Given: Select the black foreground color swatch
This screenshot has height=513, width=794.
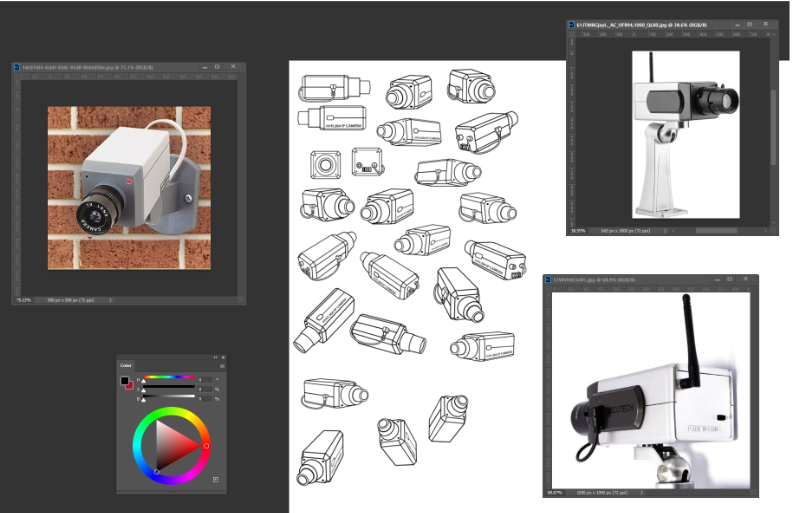Looking at the screenshot, I should click(x=125, y=380).
